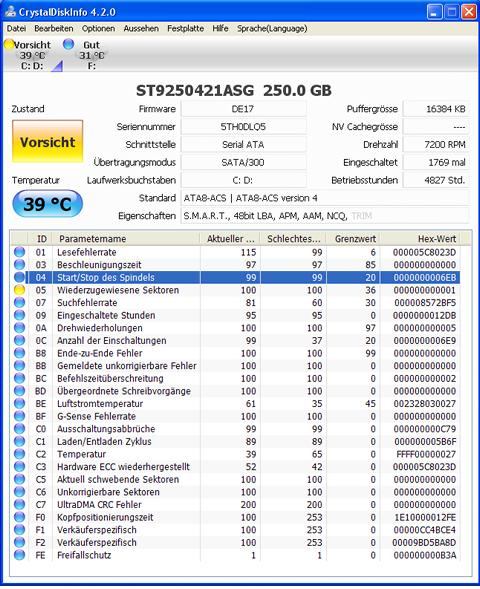This screenshot has height=589, width=480.
Task: Click the status icon of Beschleunigungszeit row
Action: pyautogui.click(x=20, y=264)
